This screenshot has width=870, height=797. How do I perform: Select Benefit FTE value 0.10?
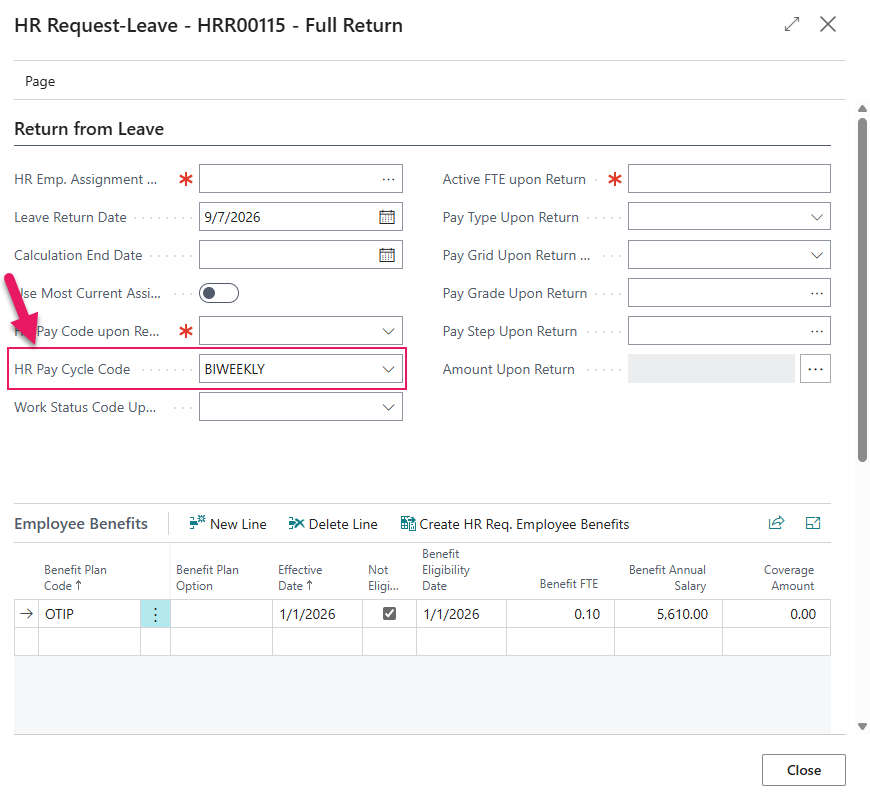click(560, 614)
